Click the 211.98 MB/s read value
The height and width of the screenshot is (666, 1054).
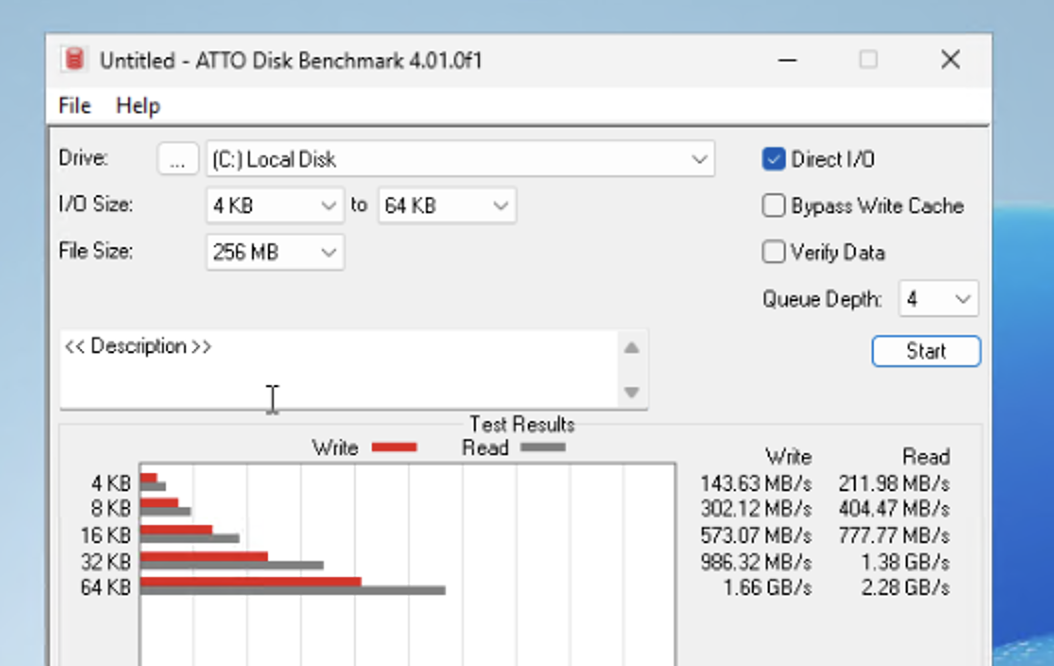click(x=894, y=484)
